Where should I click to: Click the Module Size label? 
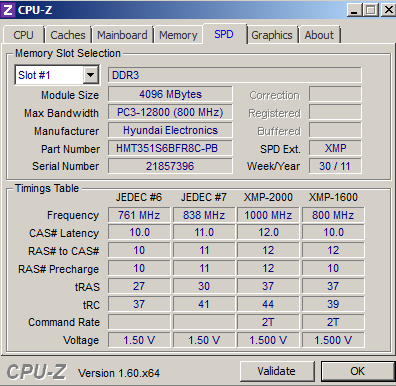(x=70, y=95)
